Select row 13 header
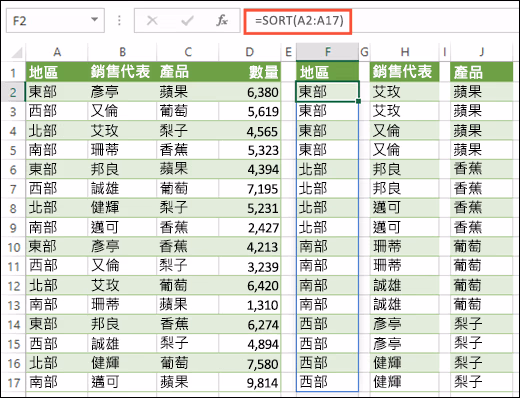Image resolution: width=520 pixels, height=398 pixels. [13, 305]
